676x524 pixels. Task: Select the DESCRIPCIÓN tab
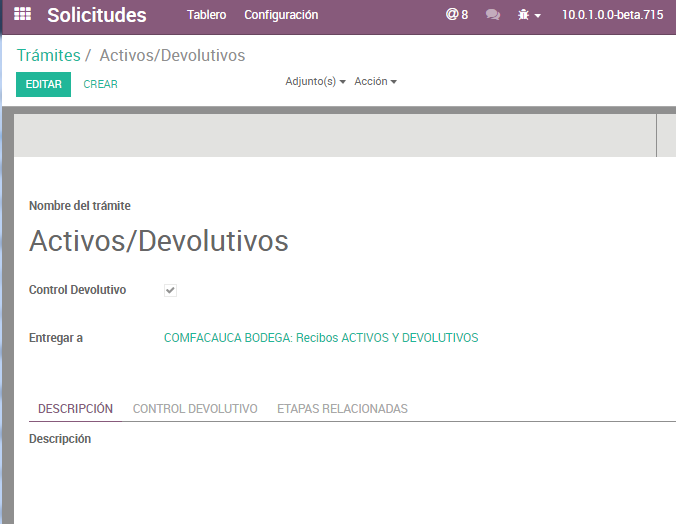75,409
